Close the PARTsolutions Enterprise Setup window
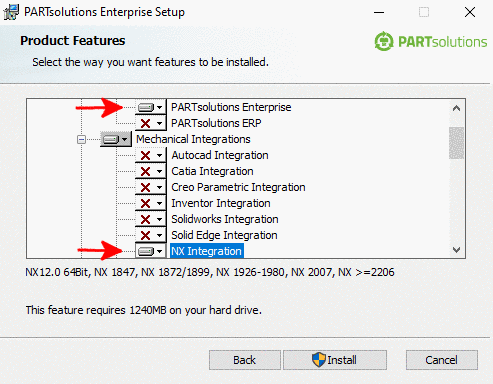 tap(470, 12)
